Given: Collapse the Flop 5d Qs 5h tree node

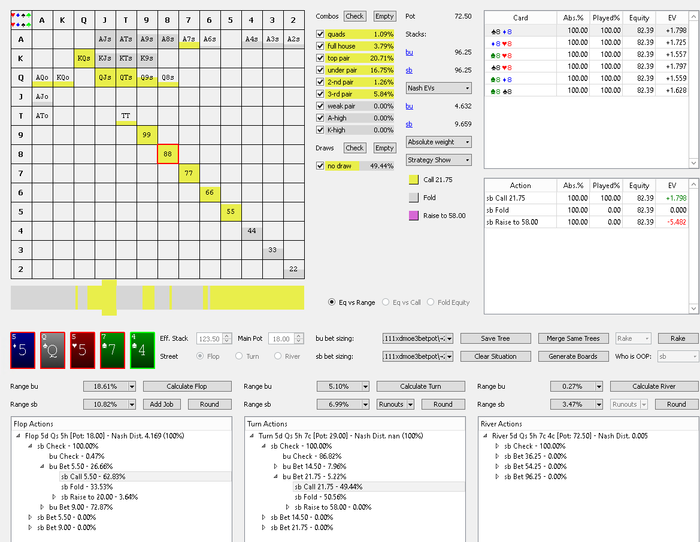Looking at the screenshot, I should [18, 436].
